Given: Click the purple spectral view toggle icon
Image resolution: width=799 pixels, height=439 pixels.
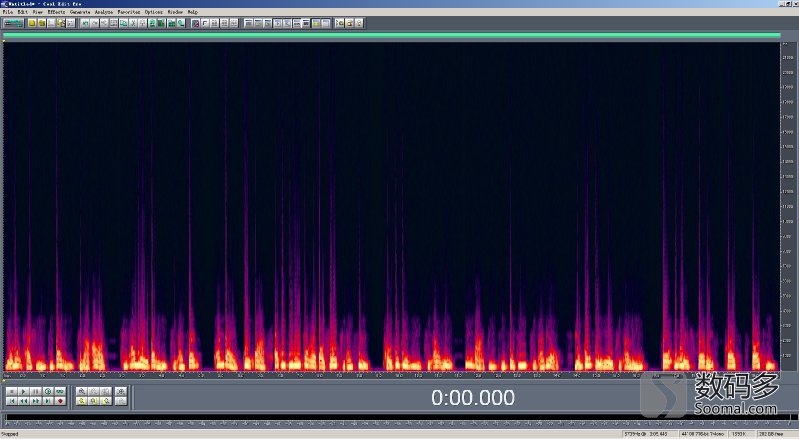Looking at the screenshot, I should coord(195,23).
